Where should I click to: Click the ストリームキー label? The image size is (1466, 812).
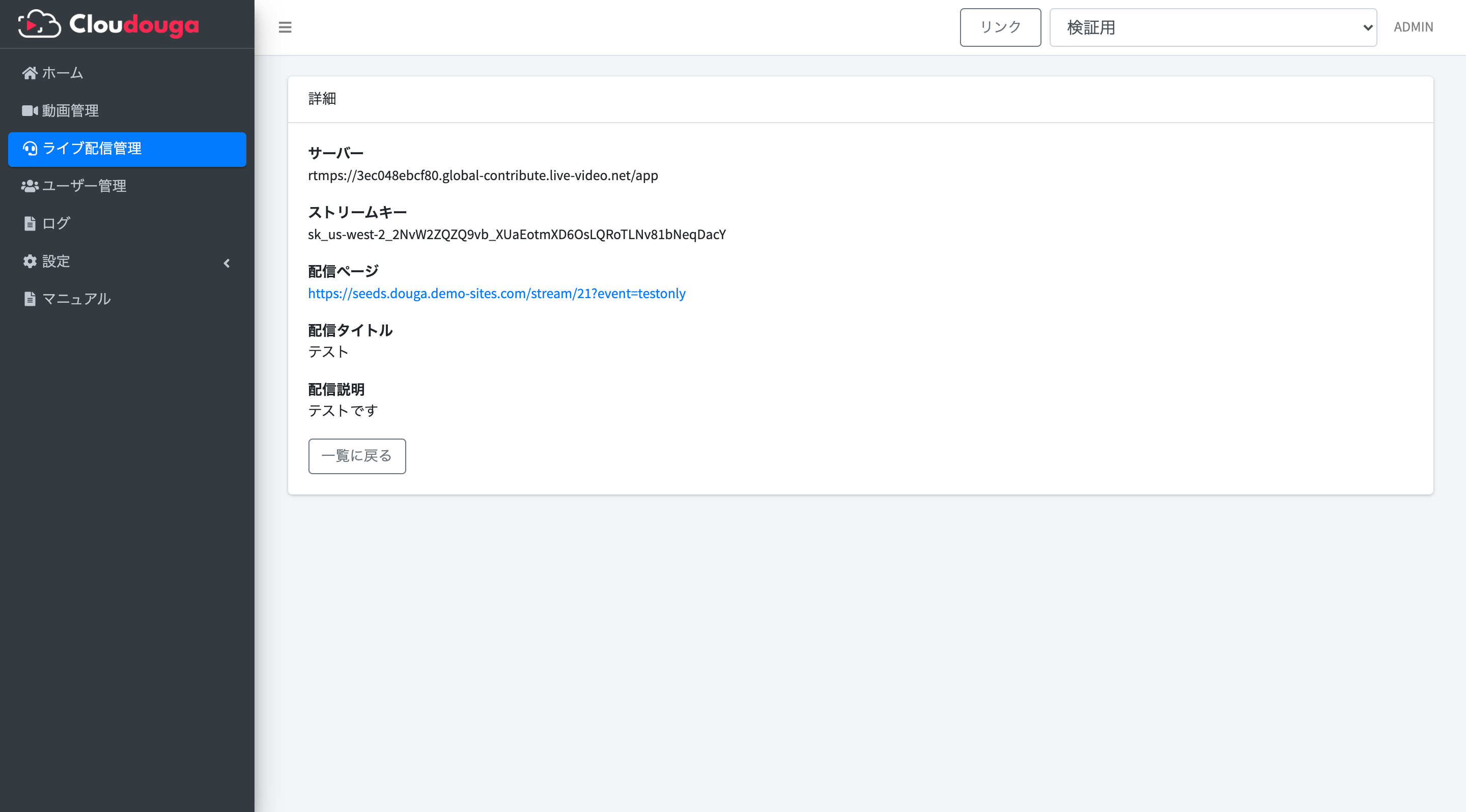tap(357, 212)
